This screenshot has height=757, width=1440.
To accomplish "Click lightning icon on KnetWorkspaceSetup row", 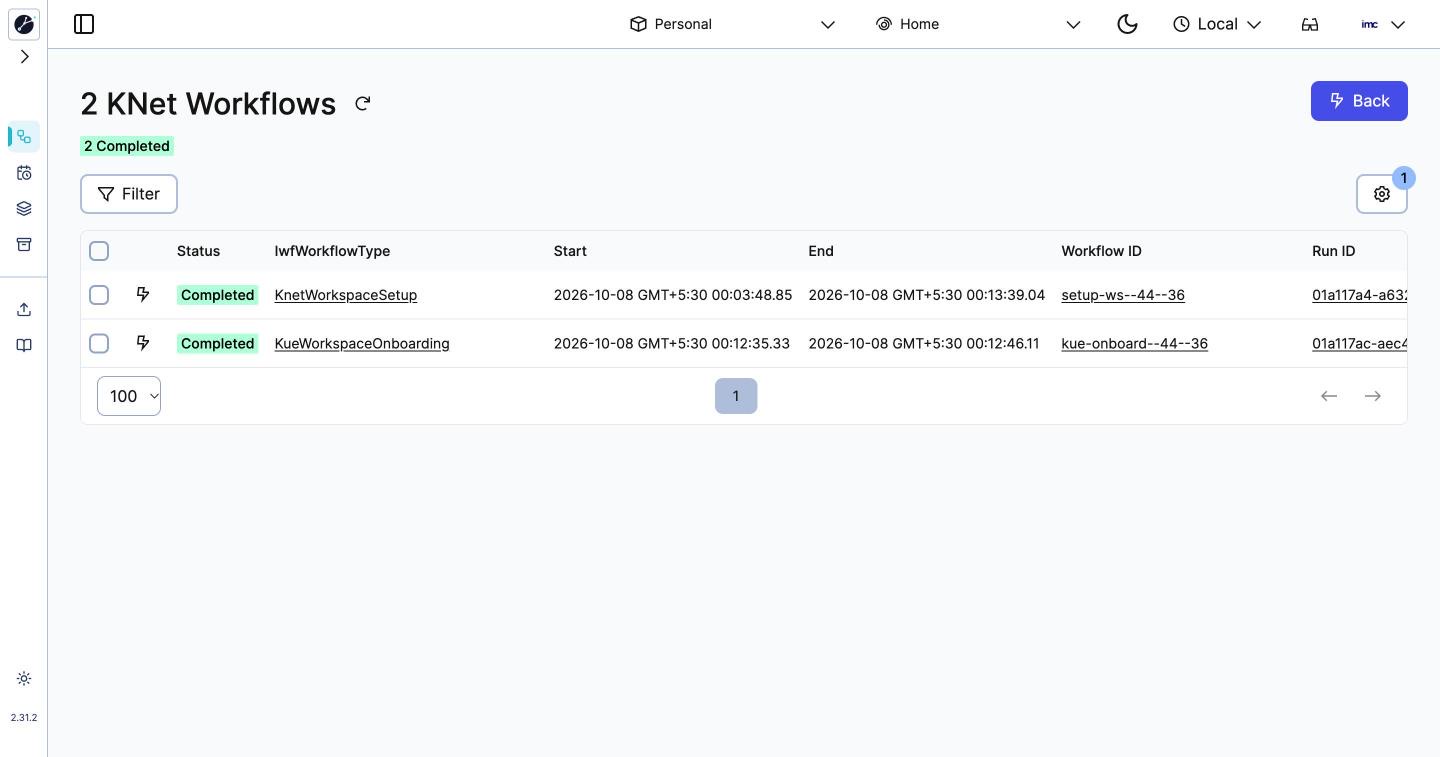I will [x=143, y=295].
